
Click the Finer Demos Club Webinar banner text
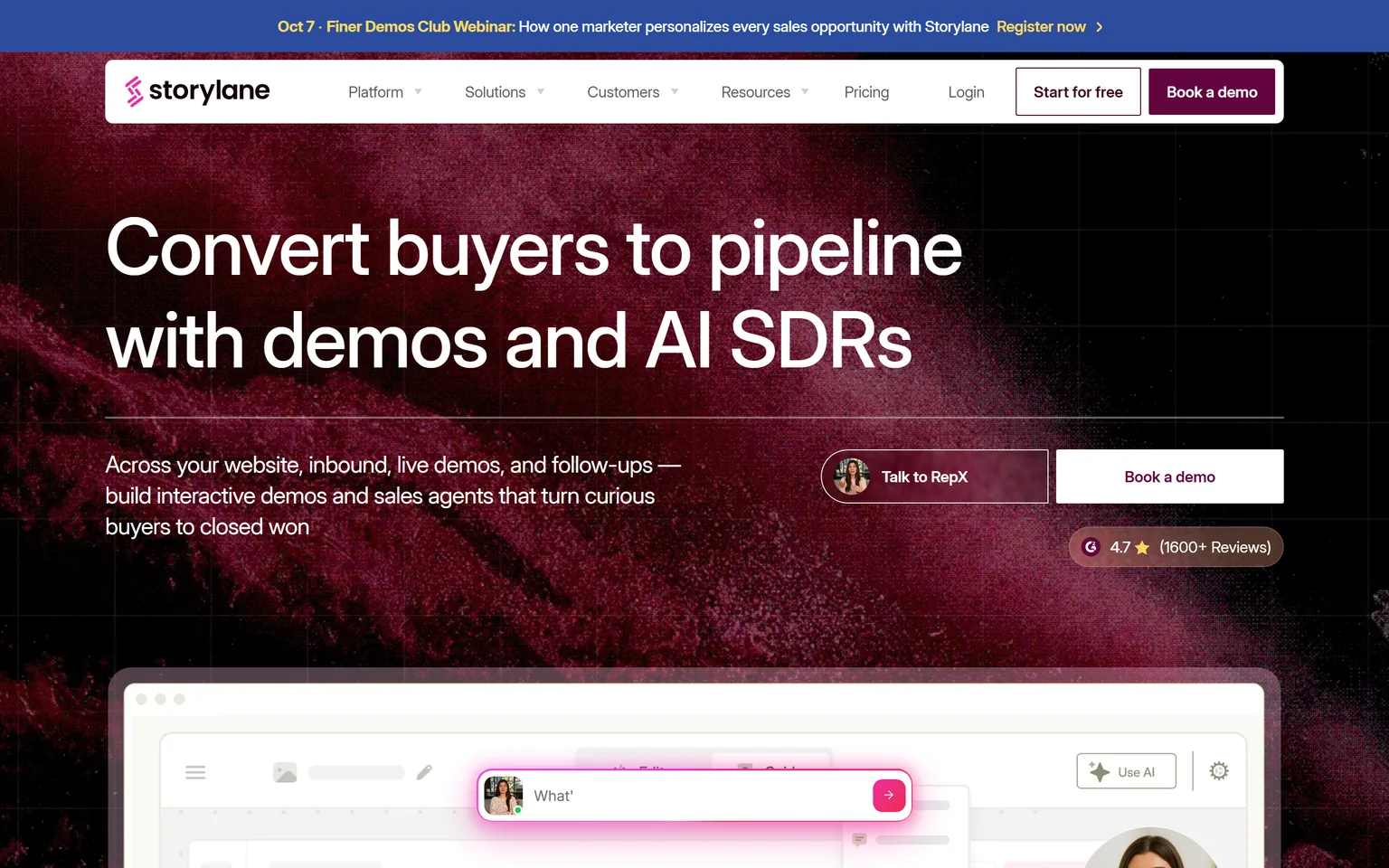[x=420, y=27]
